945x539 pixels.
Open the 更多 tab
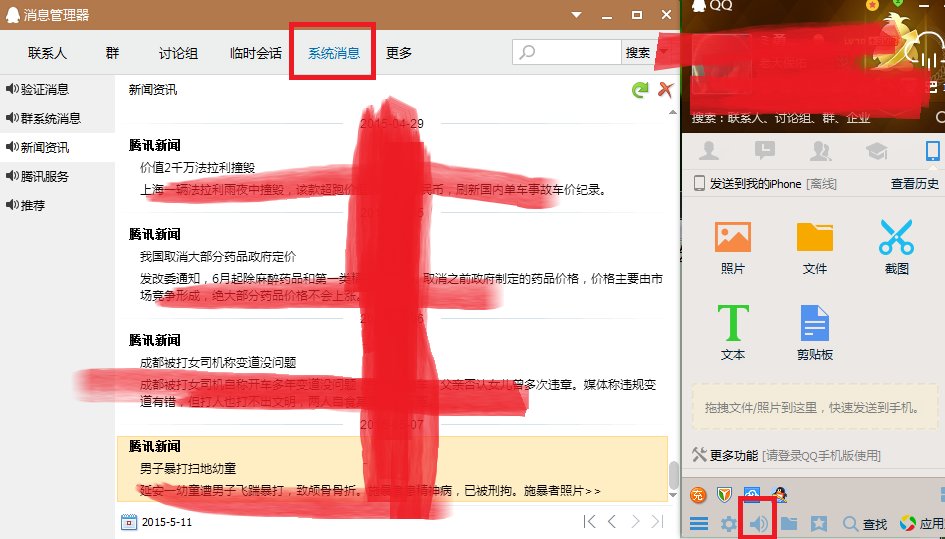point(399,53)
